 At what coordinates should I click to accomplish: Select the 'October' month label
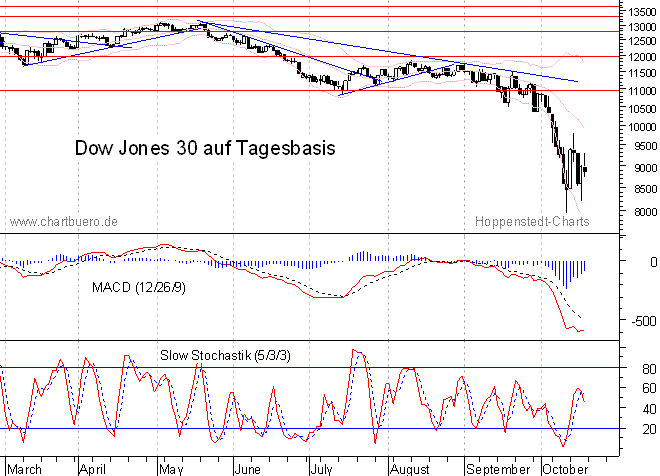tap(565, 469)
